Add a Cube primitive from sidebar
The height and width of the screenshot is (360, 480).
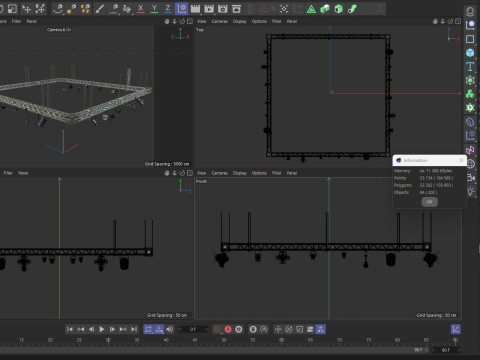[x=470, y=53]
